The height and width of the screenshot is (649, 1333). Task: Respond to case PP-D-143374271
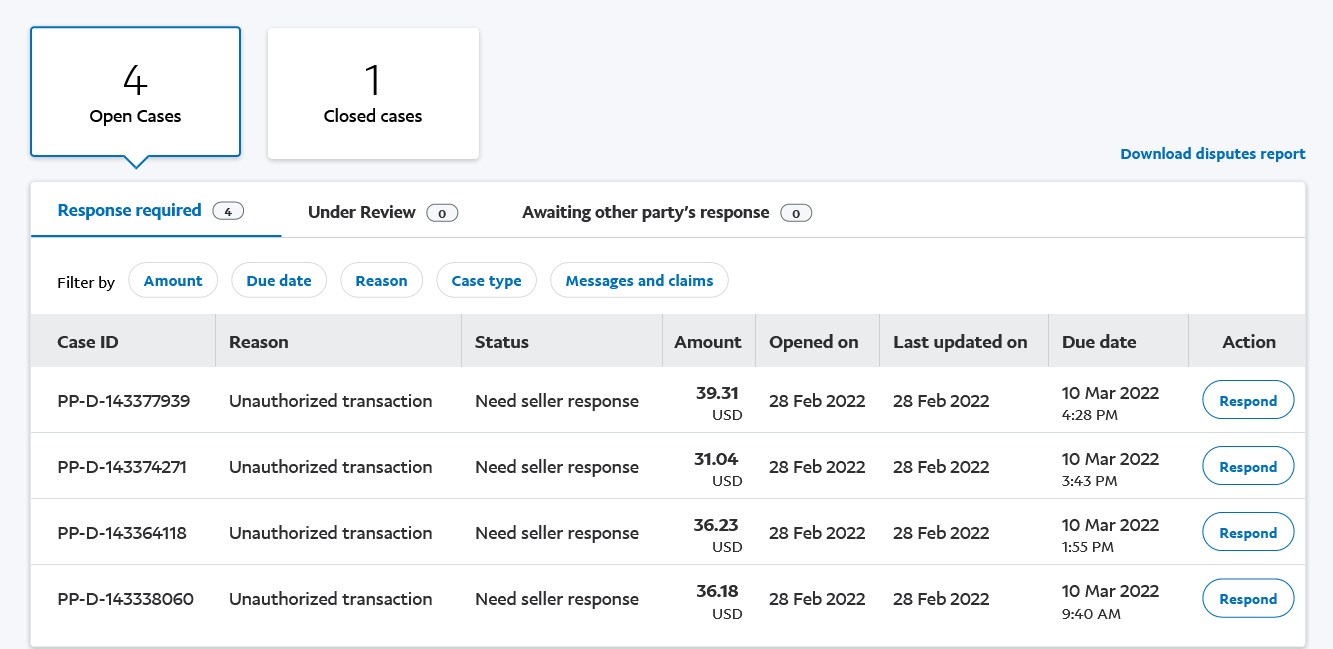(x=1248, y=467)
